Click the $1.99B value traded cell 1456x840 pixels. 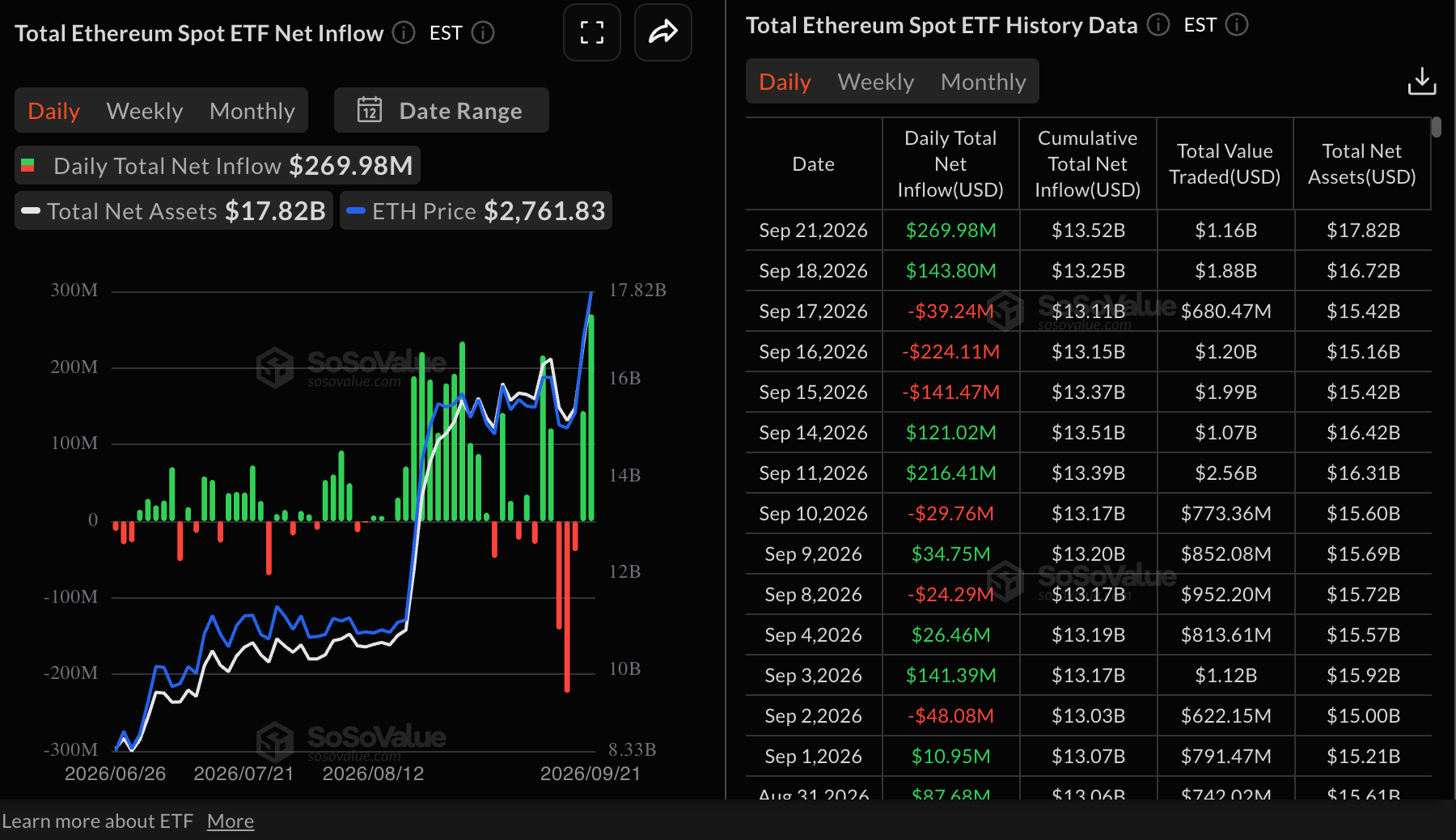point(1226,392)
